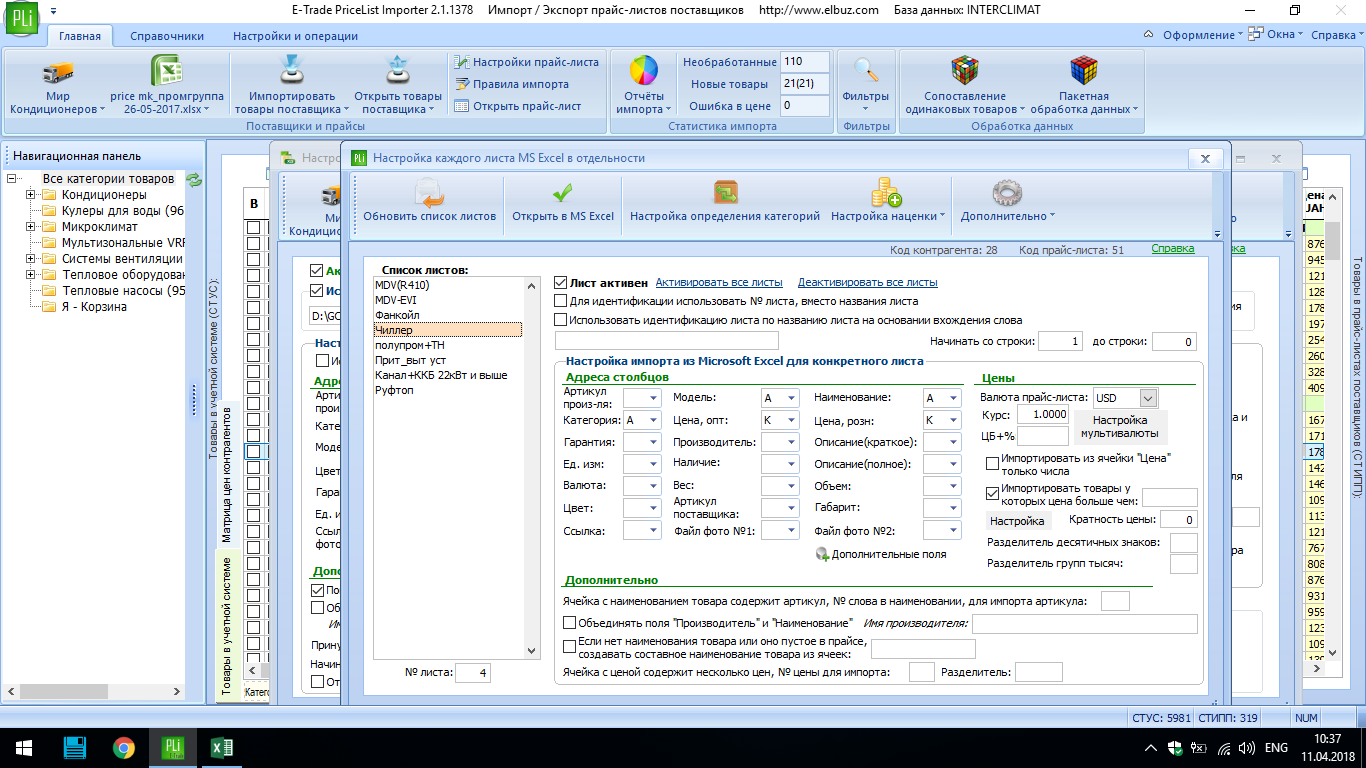Expand Системы вентиляции tree node

point(31,259)
